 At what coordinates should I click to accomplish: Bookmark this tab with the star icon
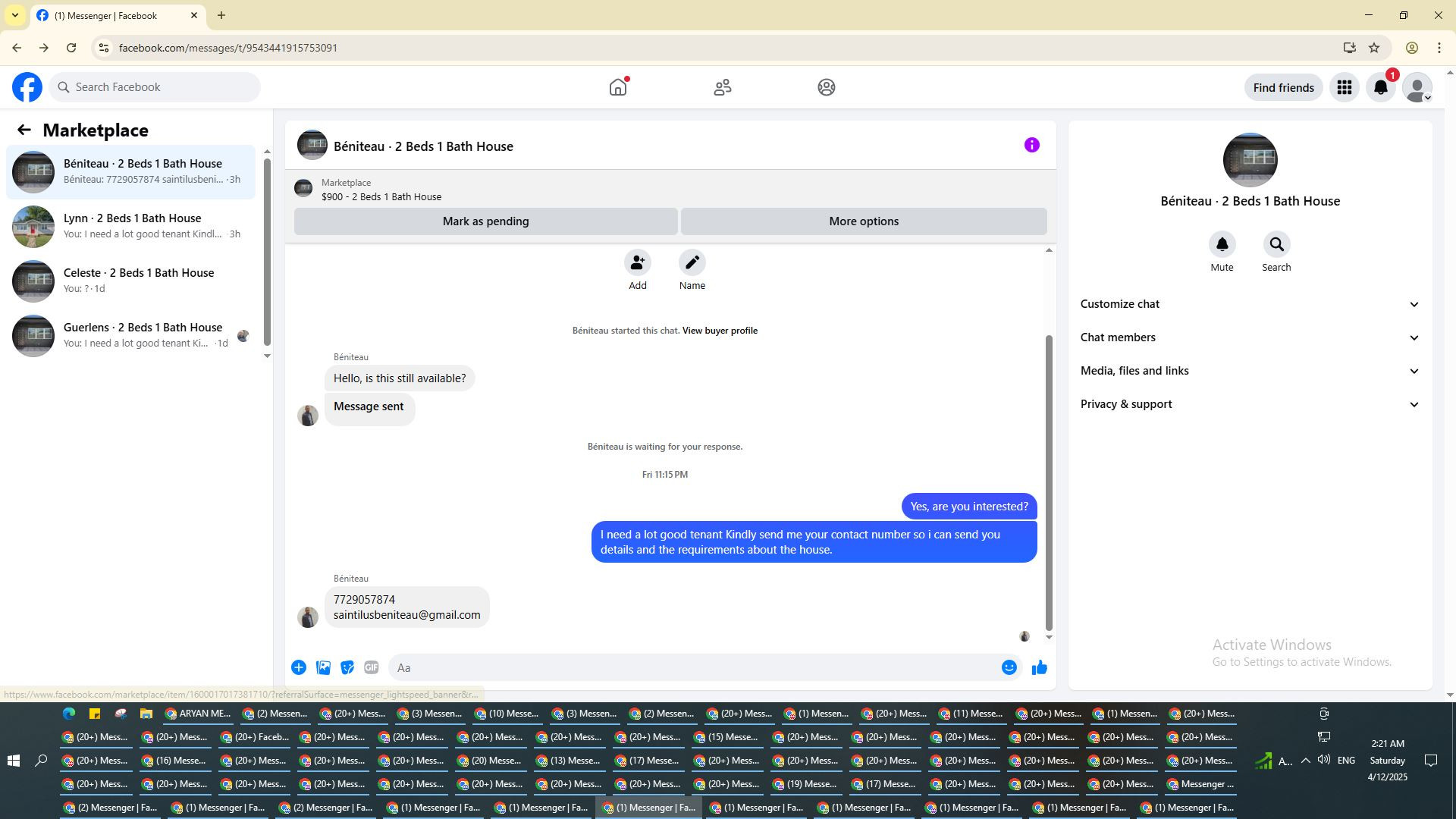tap(1374, 48)
